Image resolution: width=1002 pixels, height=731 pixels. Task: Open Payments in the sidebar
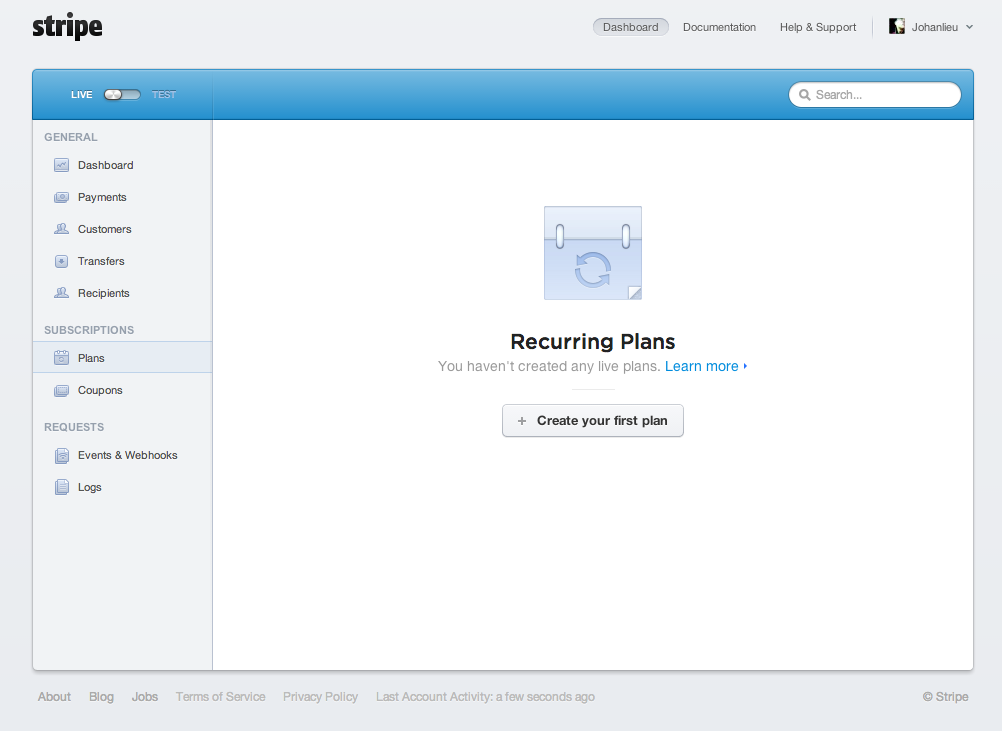[123, 197]
